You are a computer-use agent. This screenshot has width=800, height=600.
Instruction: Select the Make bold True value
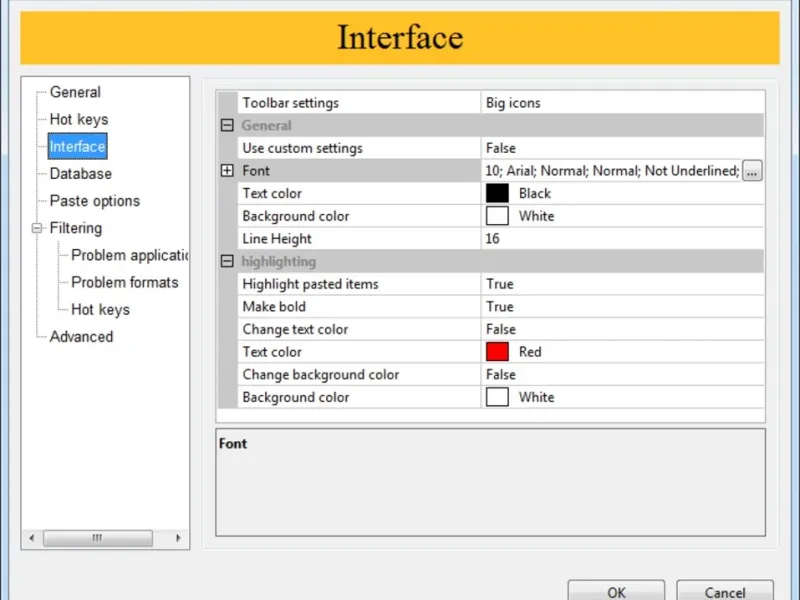pyautogui.click(x=500, y=307)
